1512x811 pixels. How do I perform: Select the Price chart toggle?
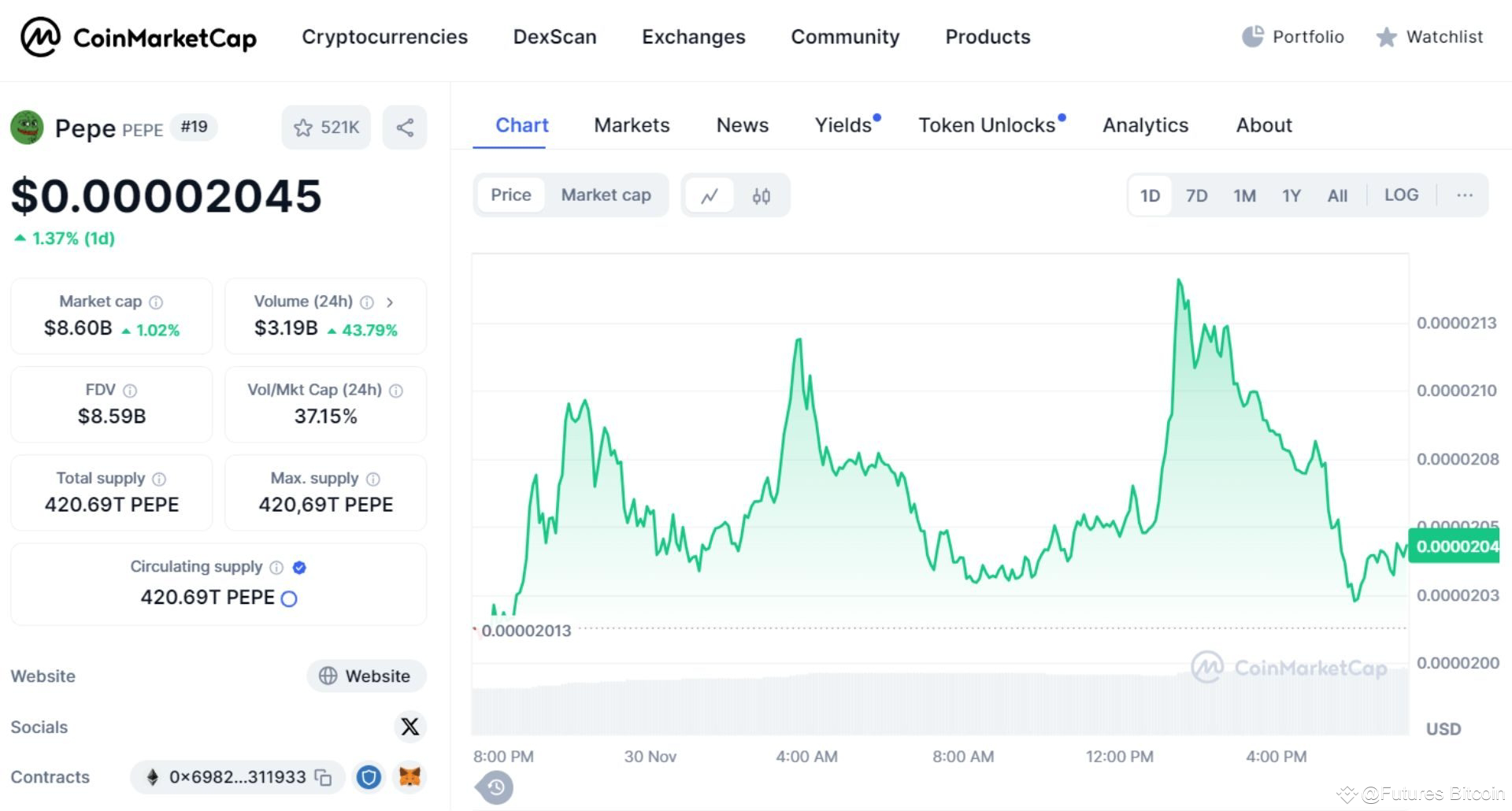[x=511, y=195]
